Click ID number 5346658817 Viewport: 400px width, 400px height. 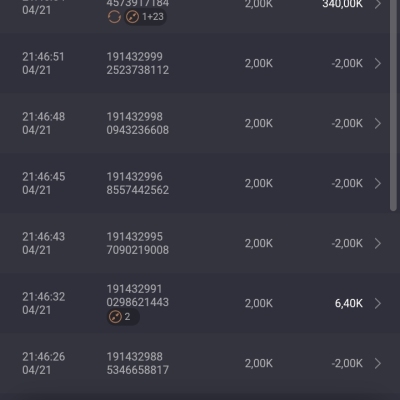(138, 370)
